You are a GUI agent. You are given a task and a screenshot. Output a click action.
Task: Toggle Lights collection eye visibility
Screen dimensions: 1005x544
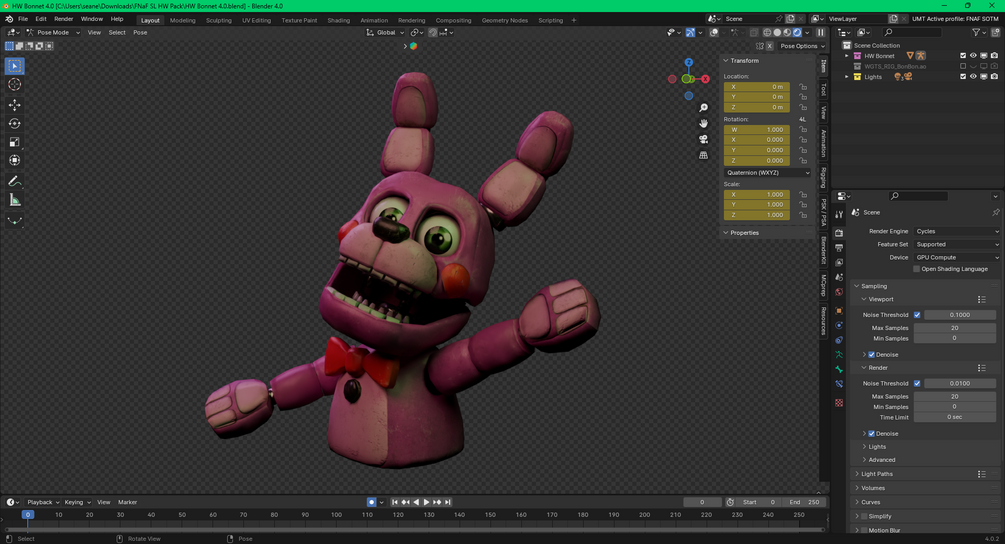point(973,77)
